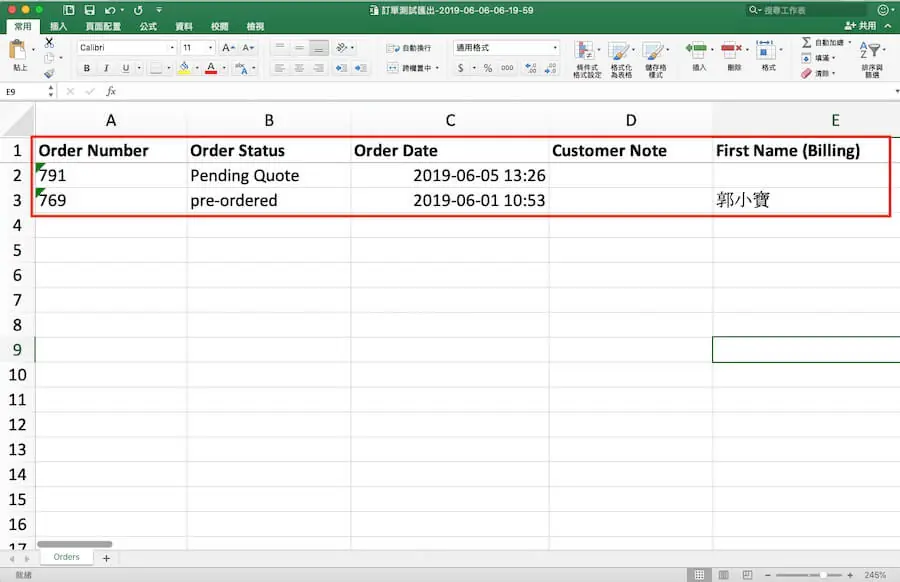Click the search worksheet field
900x582 pixels.
(x=806, y=10)
